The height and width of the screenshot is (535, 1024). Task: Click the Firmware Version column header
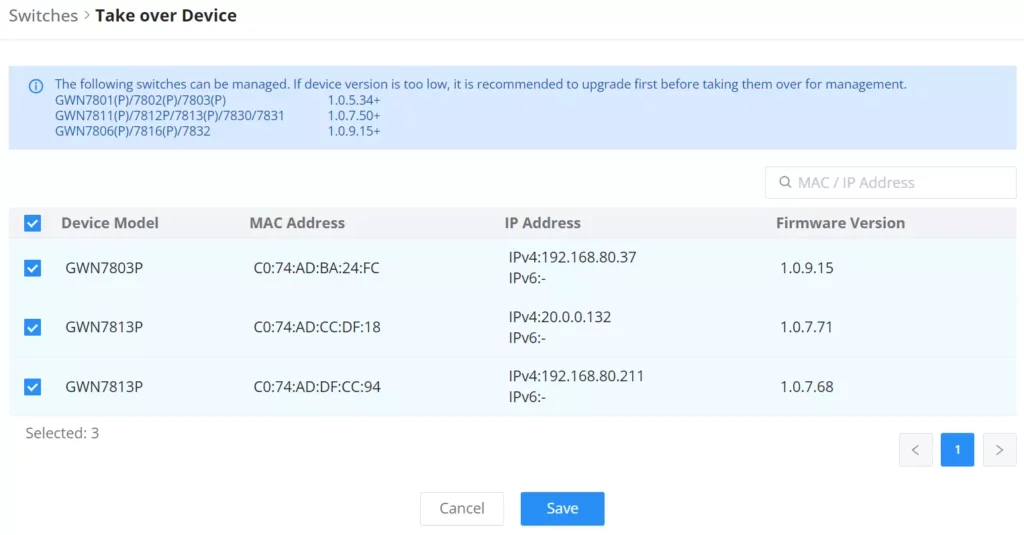point(840,223)
